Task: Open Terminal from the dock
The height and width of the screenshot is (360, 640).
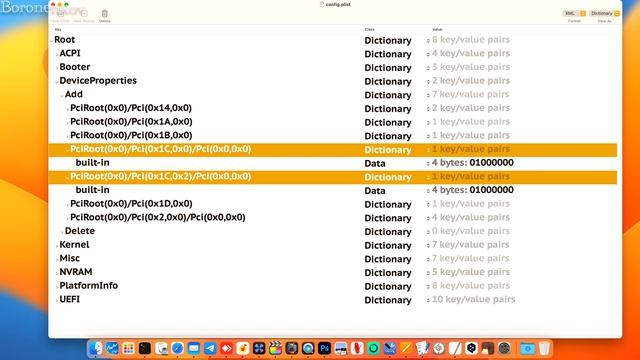Action: point(144,348)
